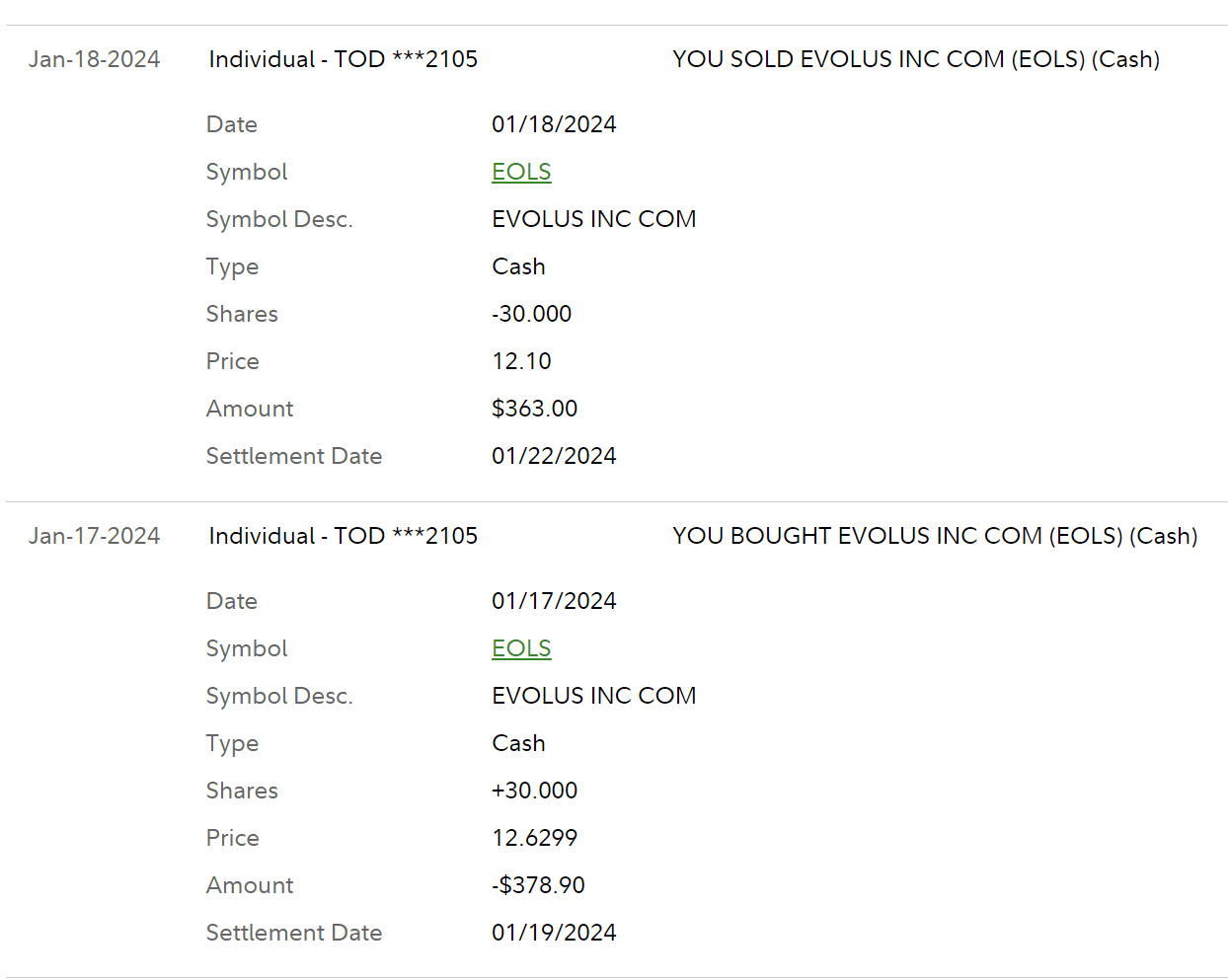Collapse the Jan-17-2024 transaction row
1228x980 pixels.
(x=95, y=536)
